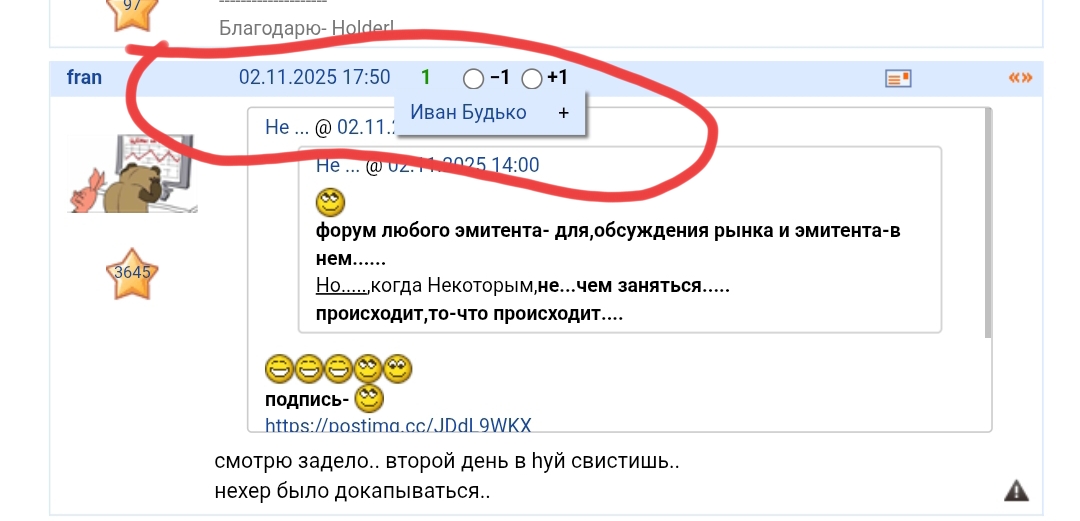This screenshot has height=521, width=1080.
Task: Click underlined word 'Но.....' in quote
Action: (342, 285)
